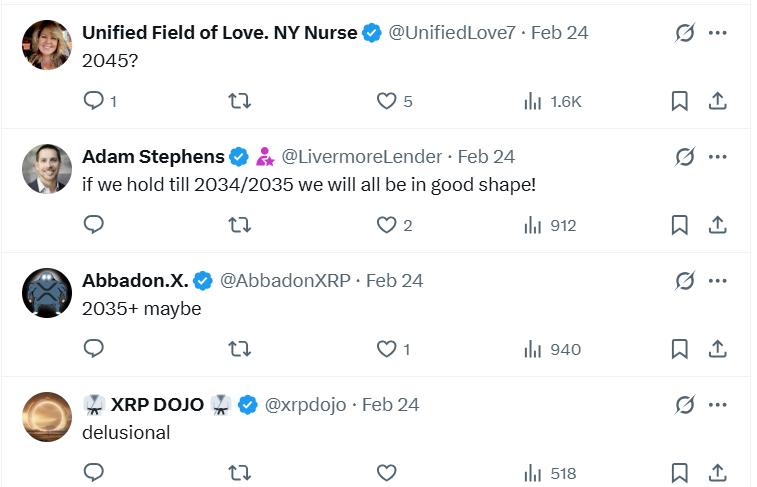Reply to XRP DOJO's delusional tweet
Image resolution: width=757 pixels, height=487 pixels.
pyautogui.click(x=94, y=473)
